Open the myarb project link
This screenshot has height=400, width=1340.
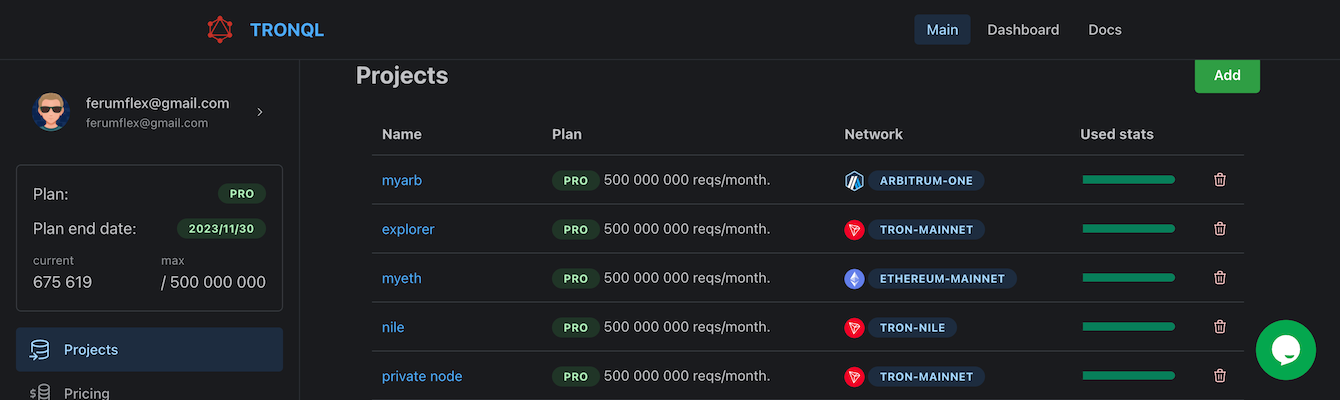tap(402, 180)
